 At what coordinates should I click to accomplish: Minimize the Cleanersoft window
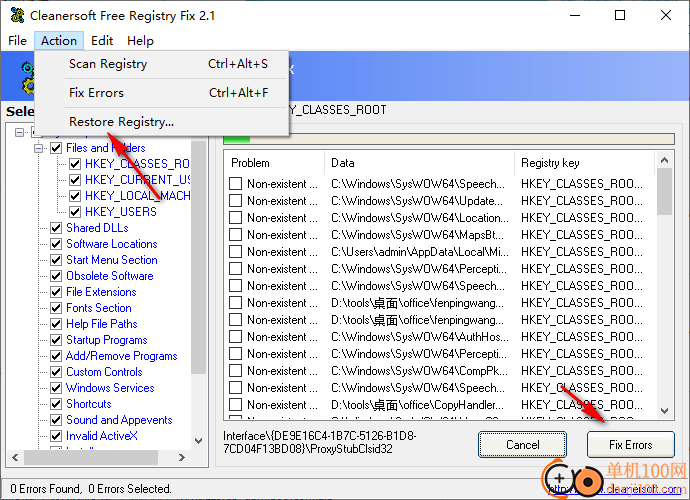pos(575,15)
